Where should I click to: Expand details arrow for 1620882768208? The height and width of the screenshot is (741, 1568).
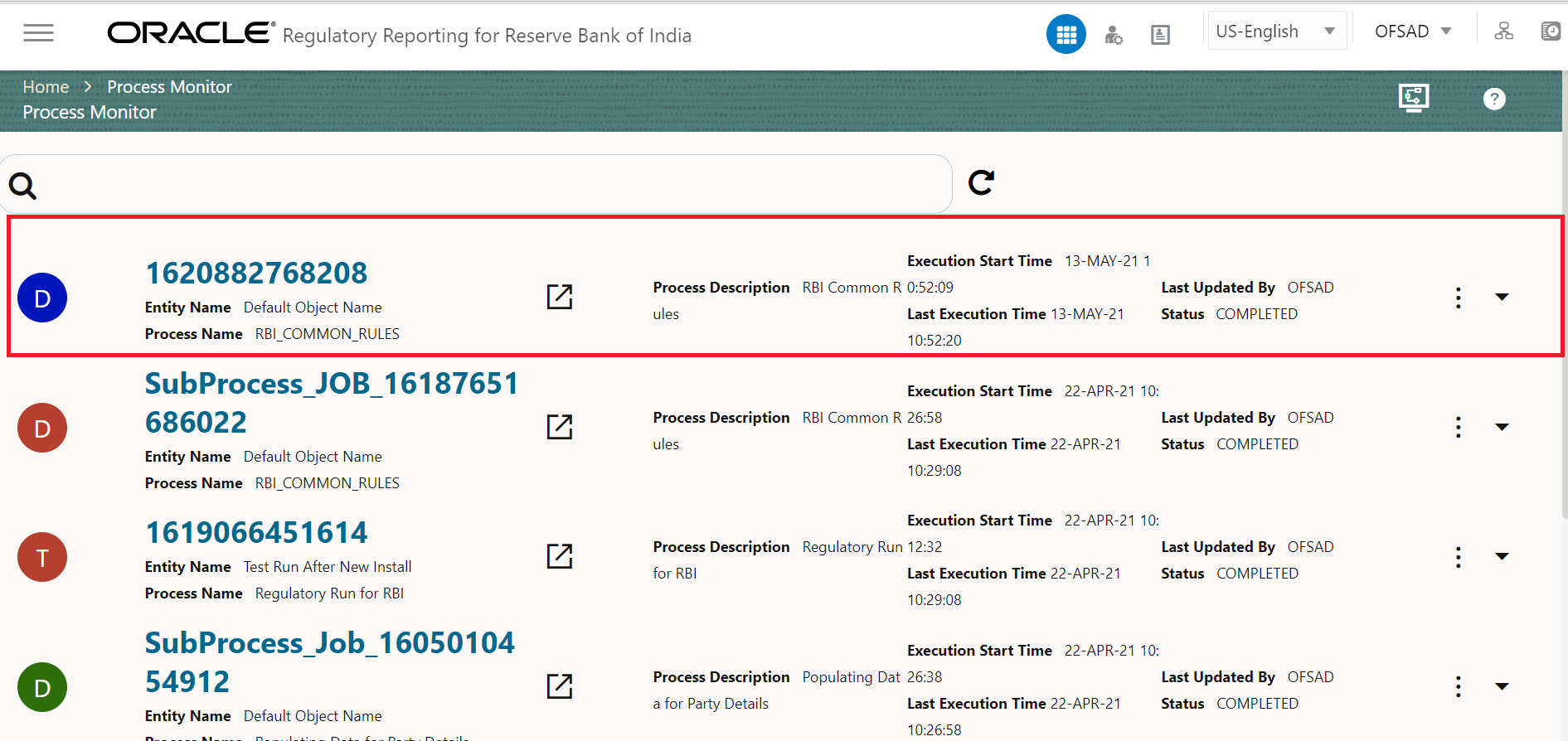1502,297
